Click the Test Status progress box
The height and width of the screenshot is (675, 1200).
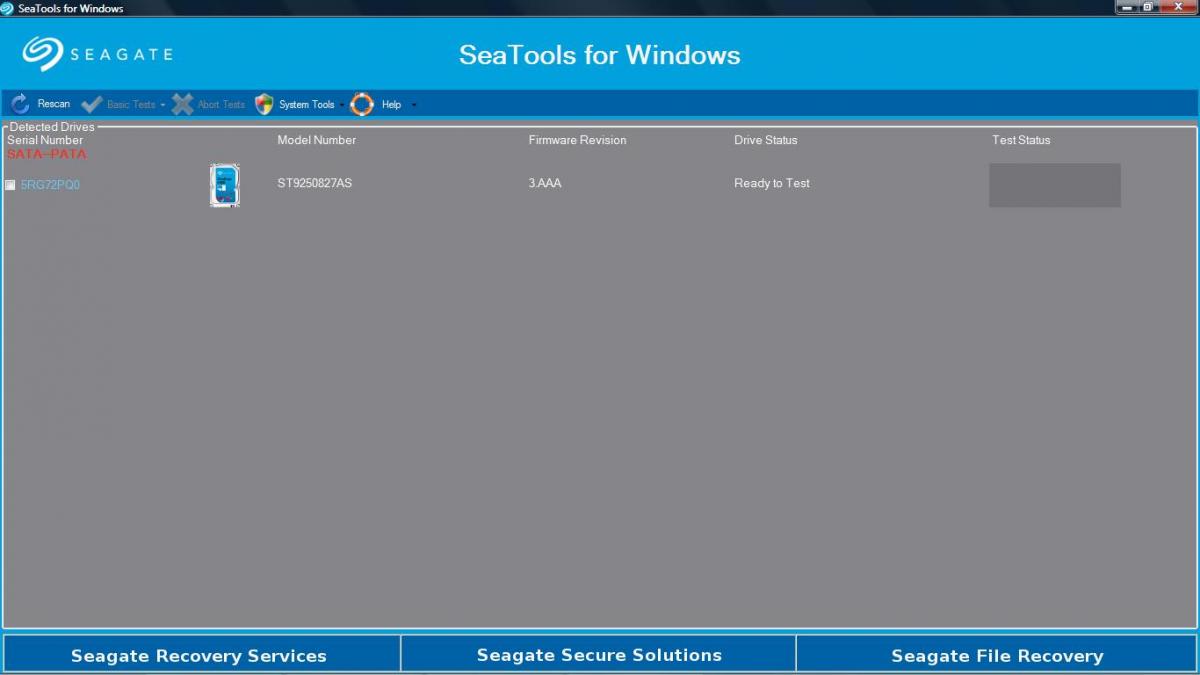click(1055, 185)
